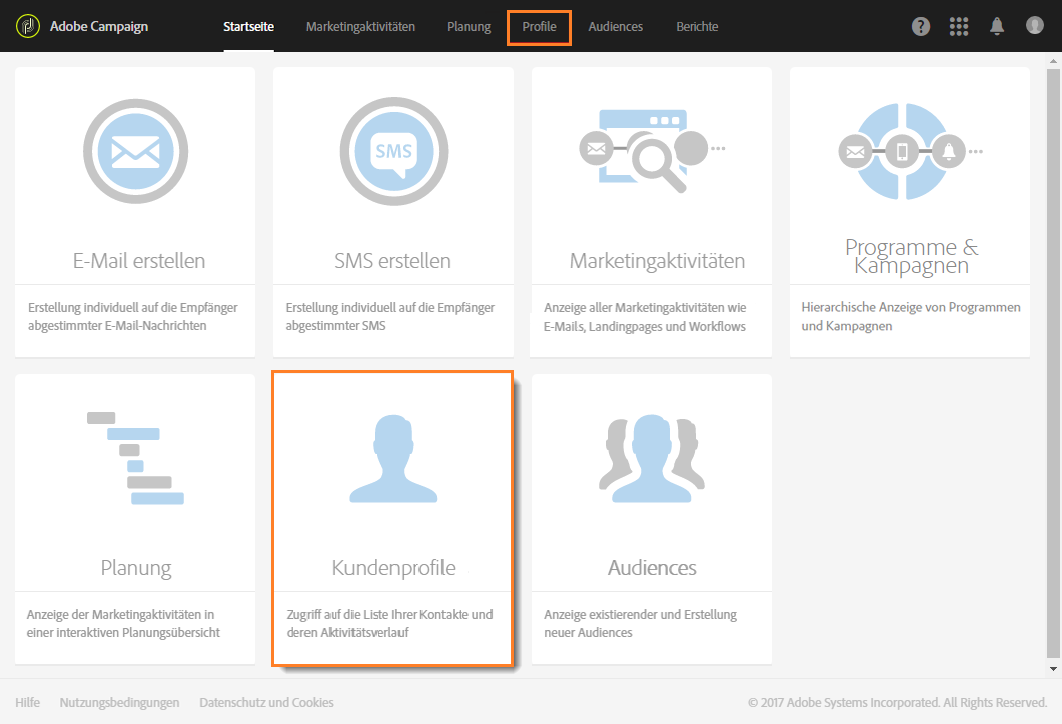Open the Nutzungsbedingungen footer link

(x=119, y=702)
